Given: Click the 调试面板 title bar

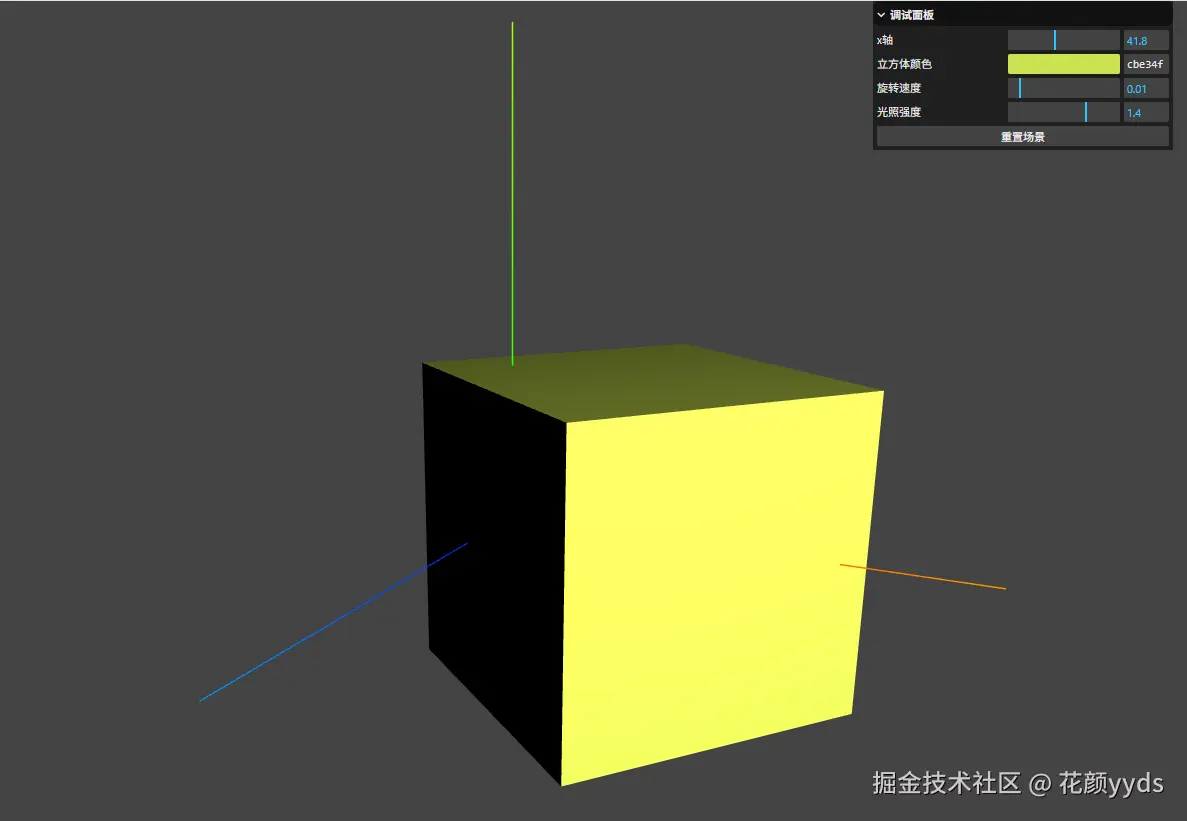Looking at the screenshot, I should (1023, 15).
